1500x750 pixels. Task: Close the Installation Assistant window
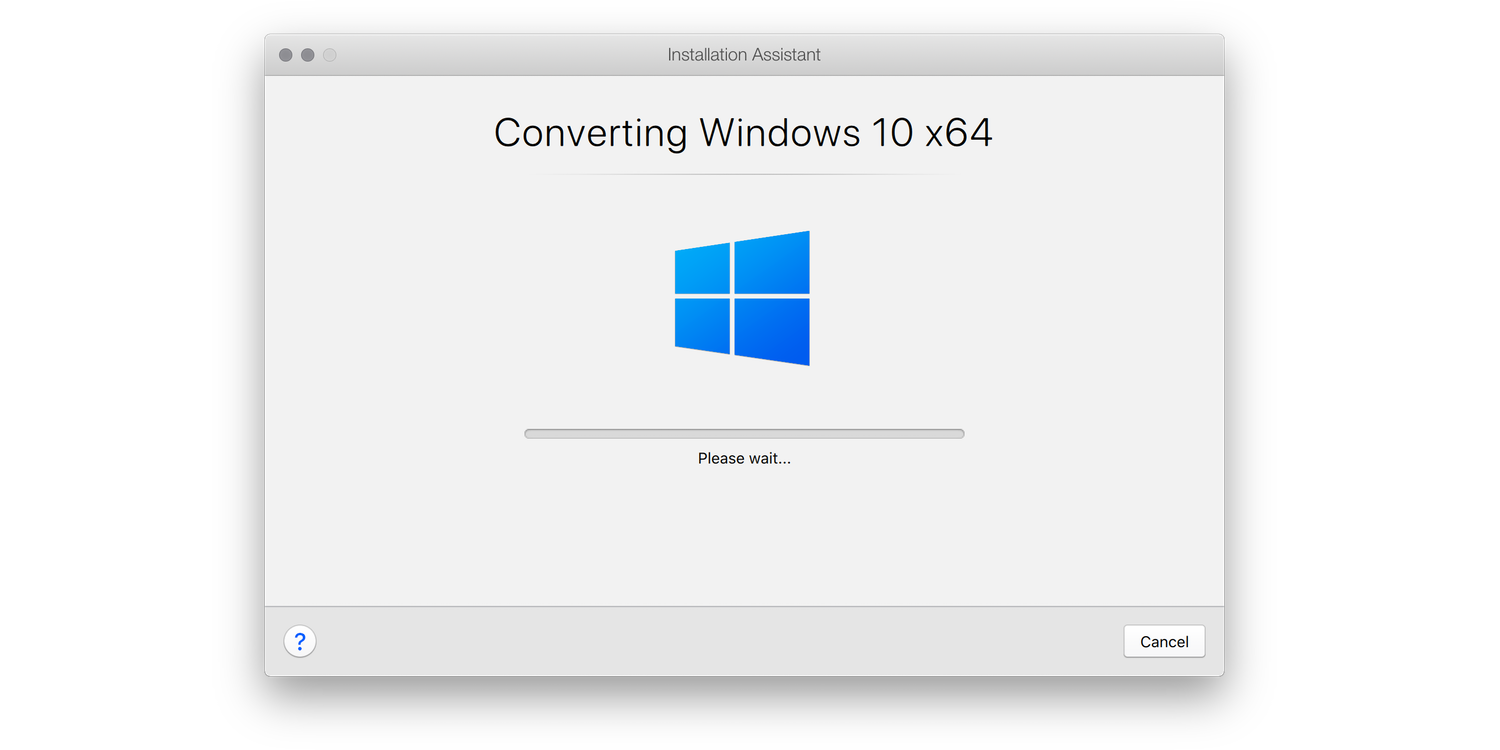click(286, 55)
